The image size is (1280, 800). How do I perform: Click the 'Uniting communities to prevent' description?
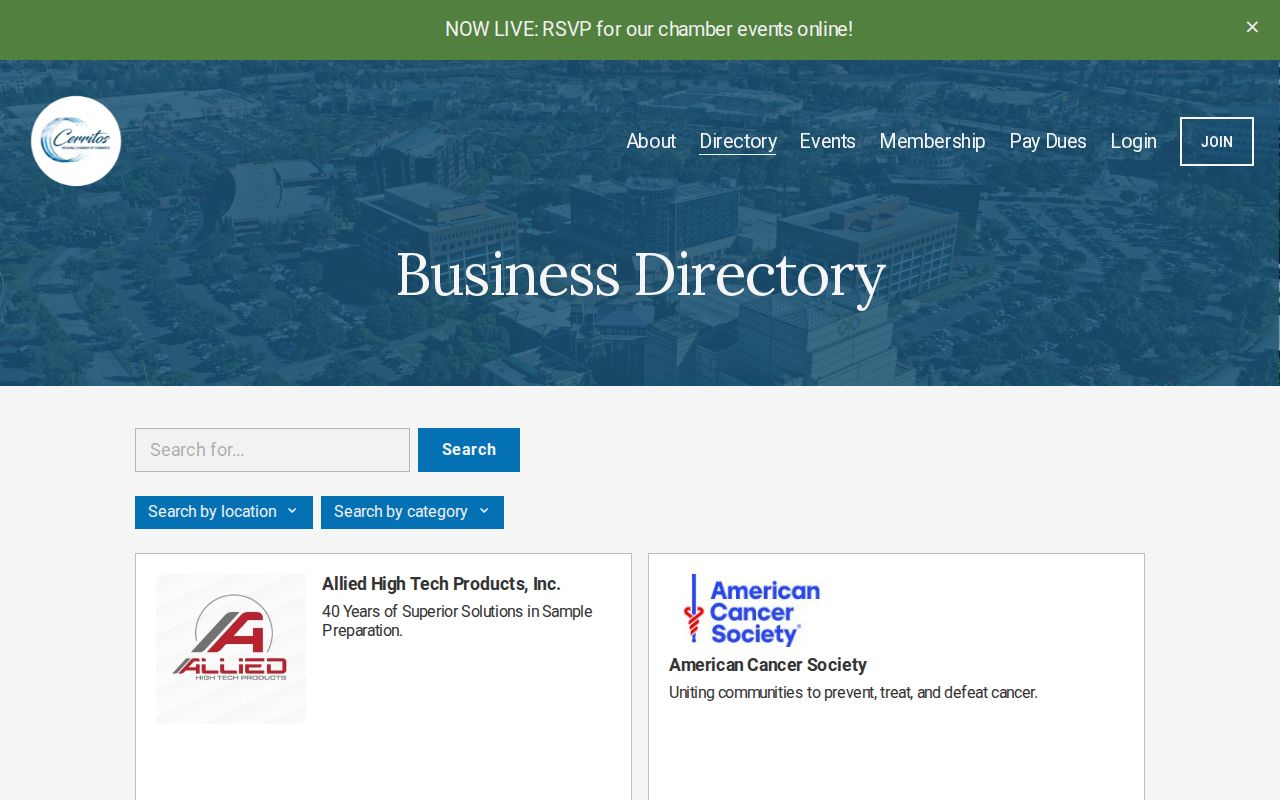coord(853,692)
